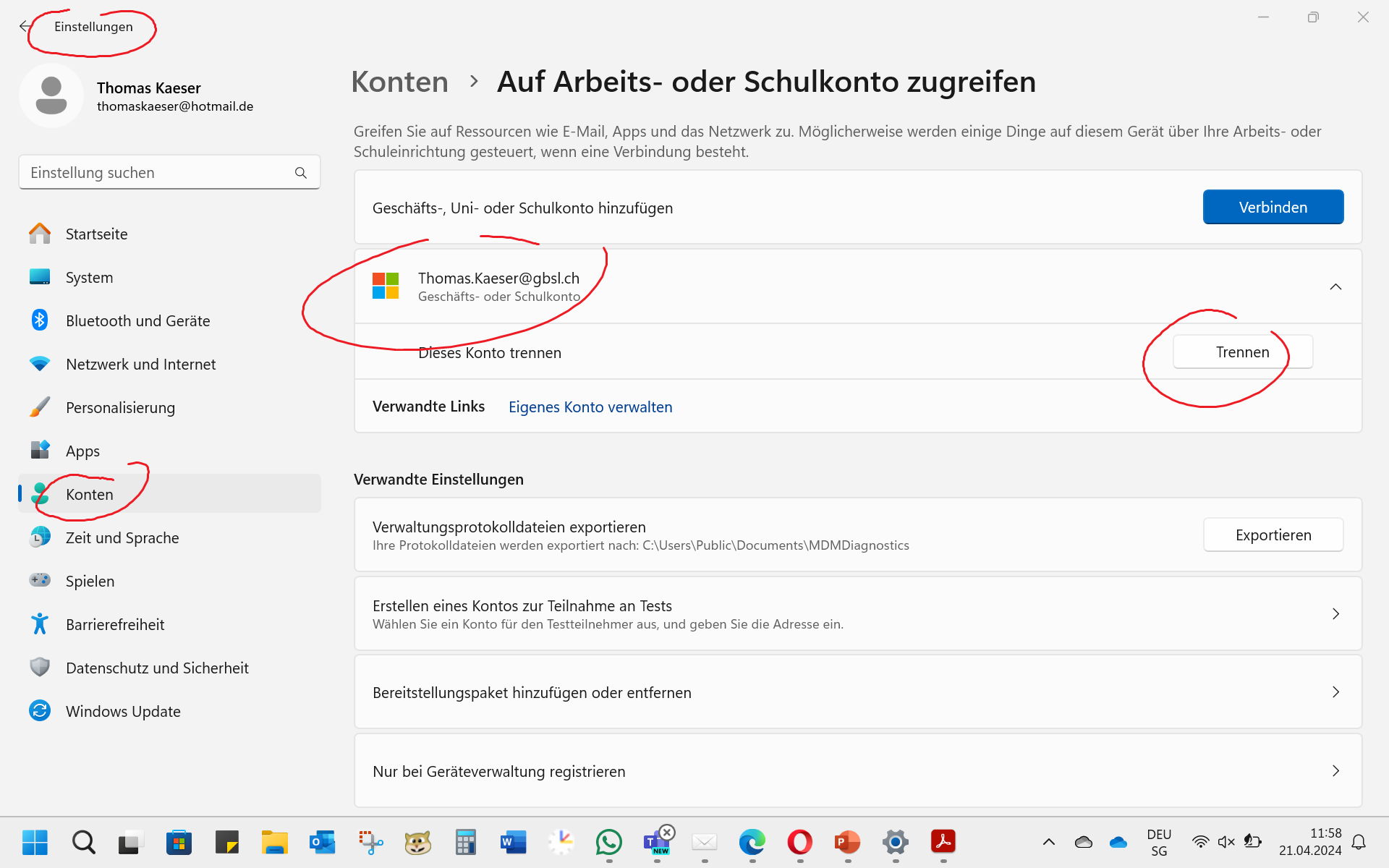Select Datenschutz und Sicherheit in the sidebar
The image size is (1389, 868).
156,668
